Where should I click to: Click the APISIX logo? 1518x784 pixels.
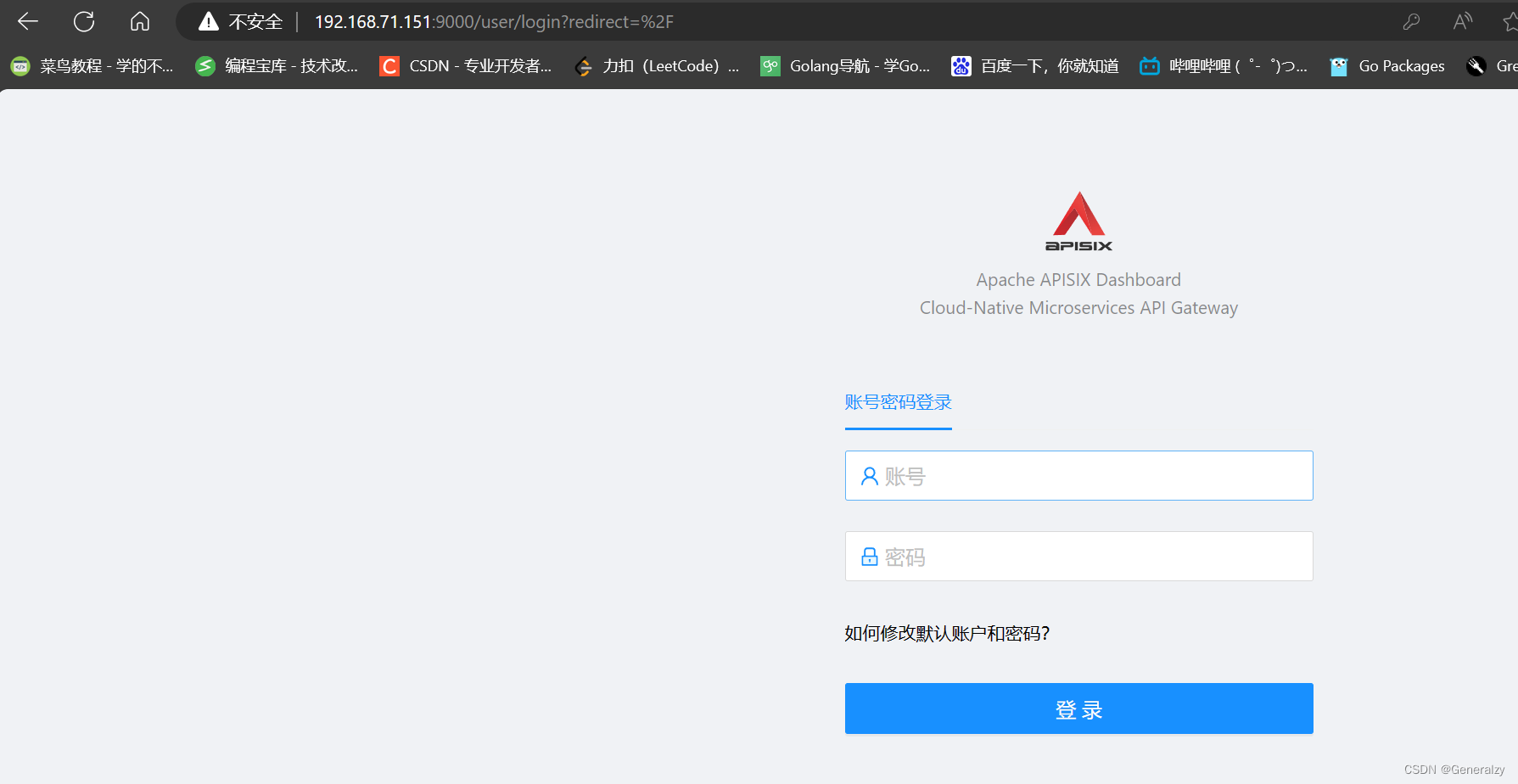click(x=1078, y=221)
